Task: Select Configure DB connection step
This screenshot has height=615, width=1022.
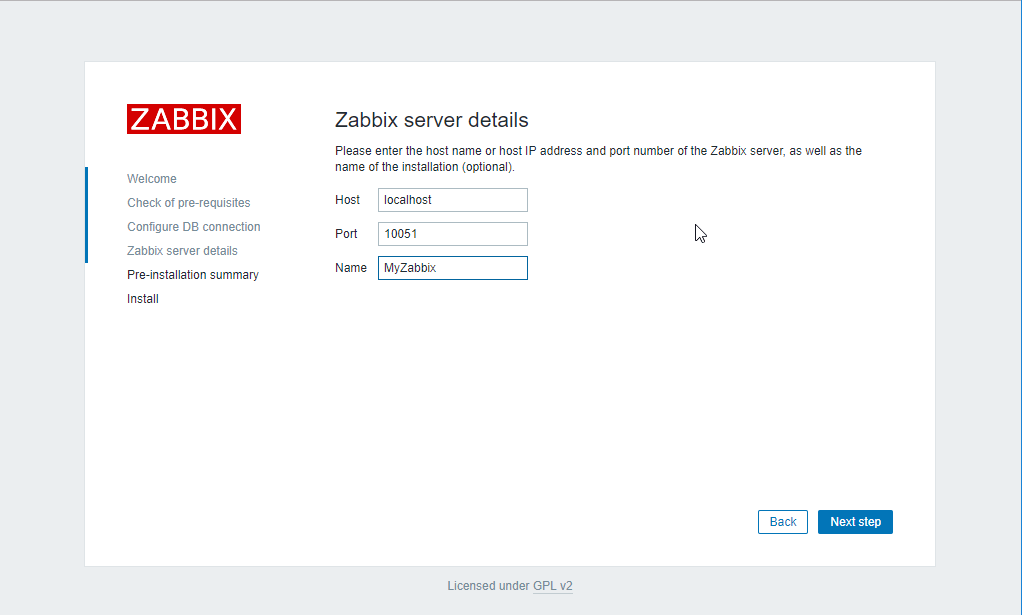Action: 194,227
